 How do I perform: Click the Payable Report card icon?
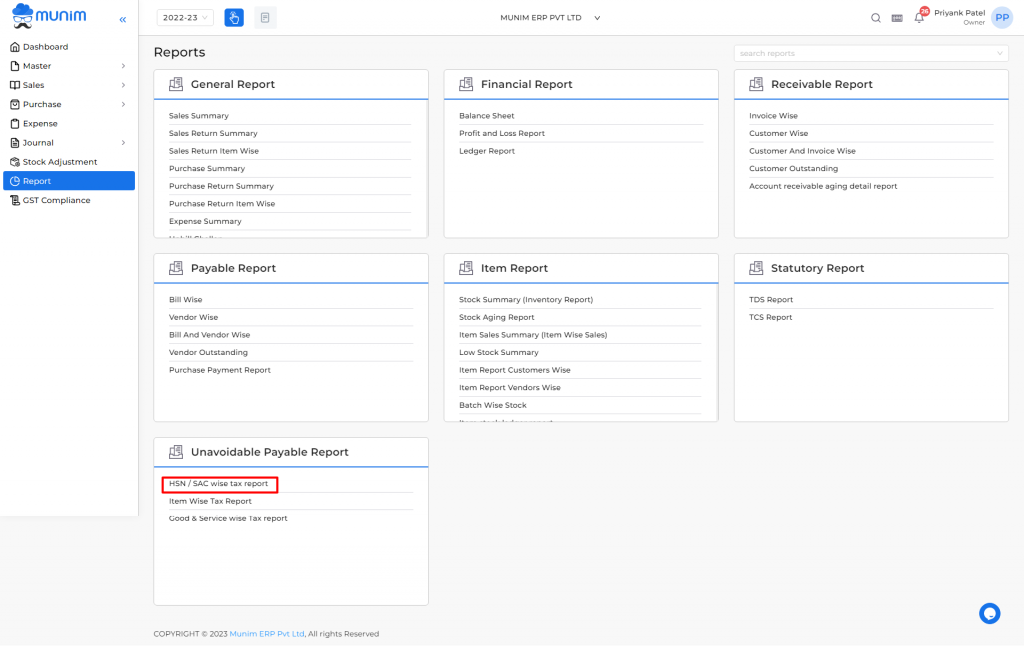[x=176, y=268]
